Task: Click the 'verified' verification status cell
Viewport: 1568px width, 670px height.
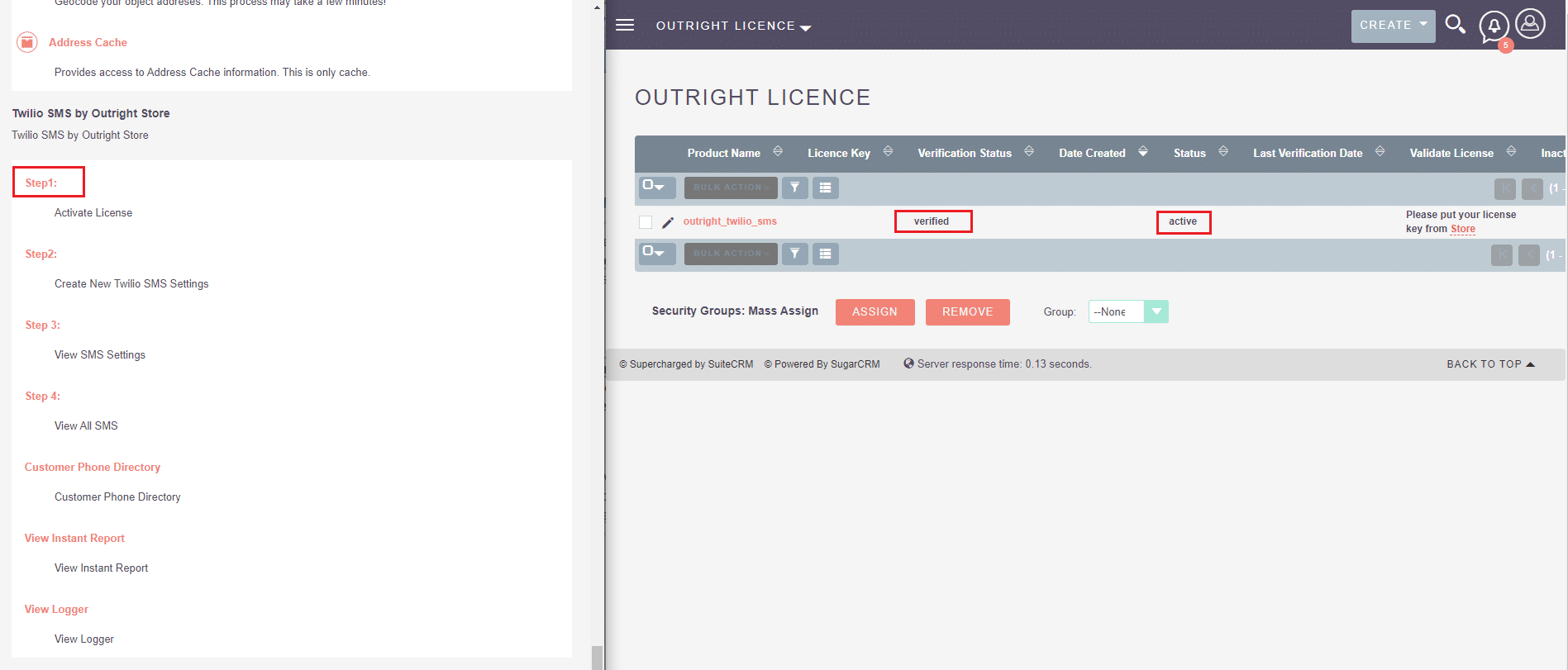Action: point(932,221)
